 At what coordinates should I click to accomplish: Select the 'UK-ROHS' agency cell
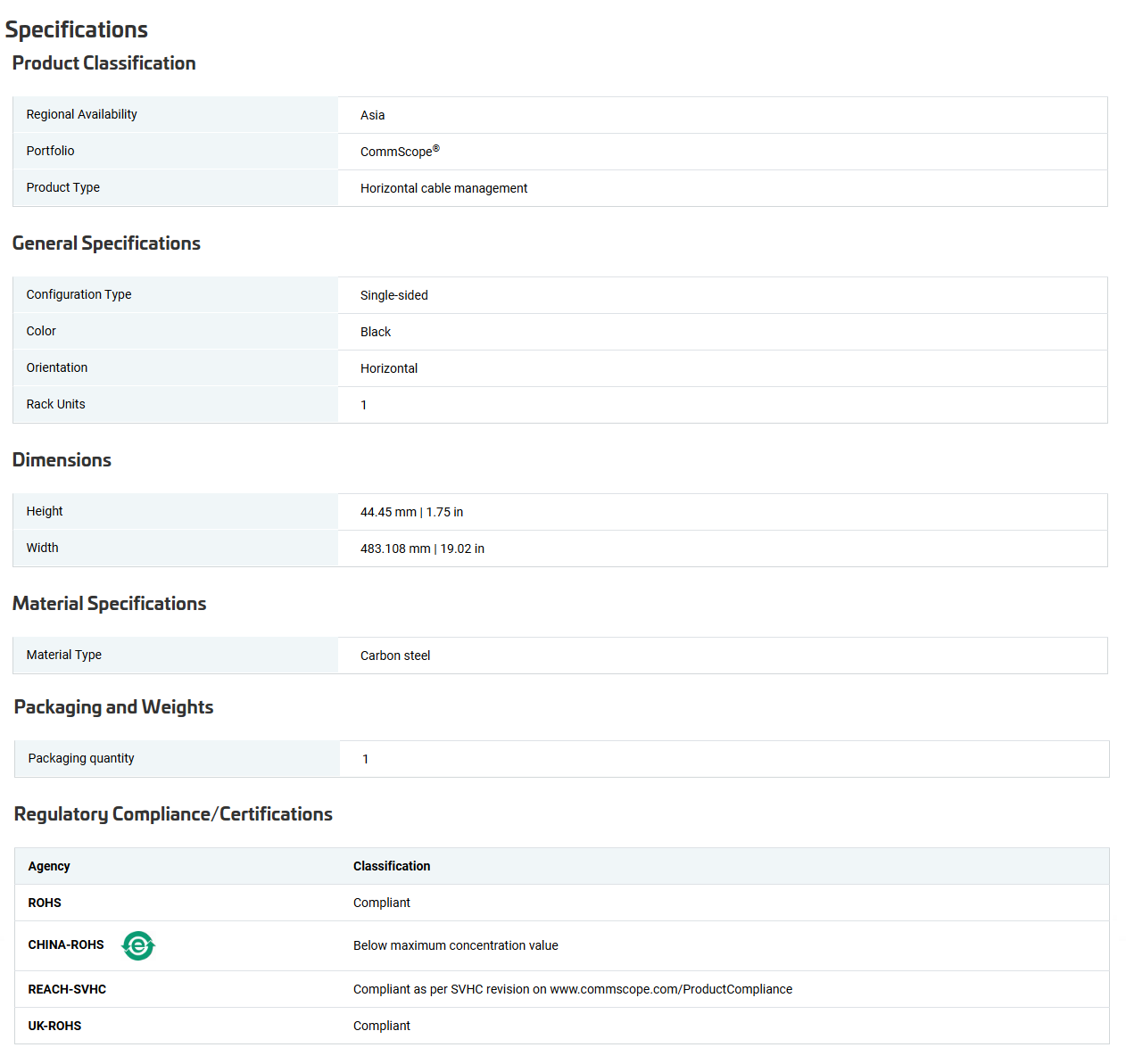[54, 1026]
